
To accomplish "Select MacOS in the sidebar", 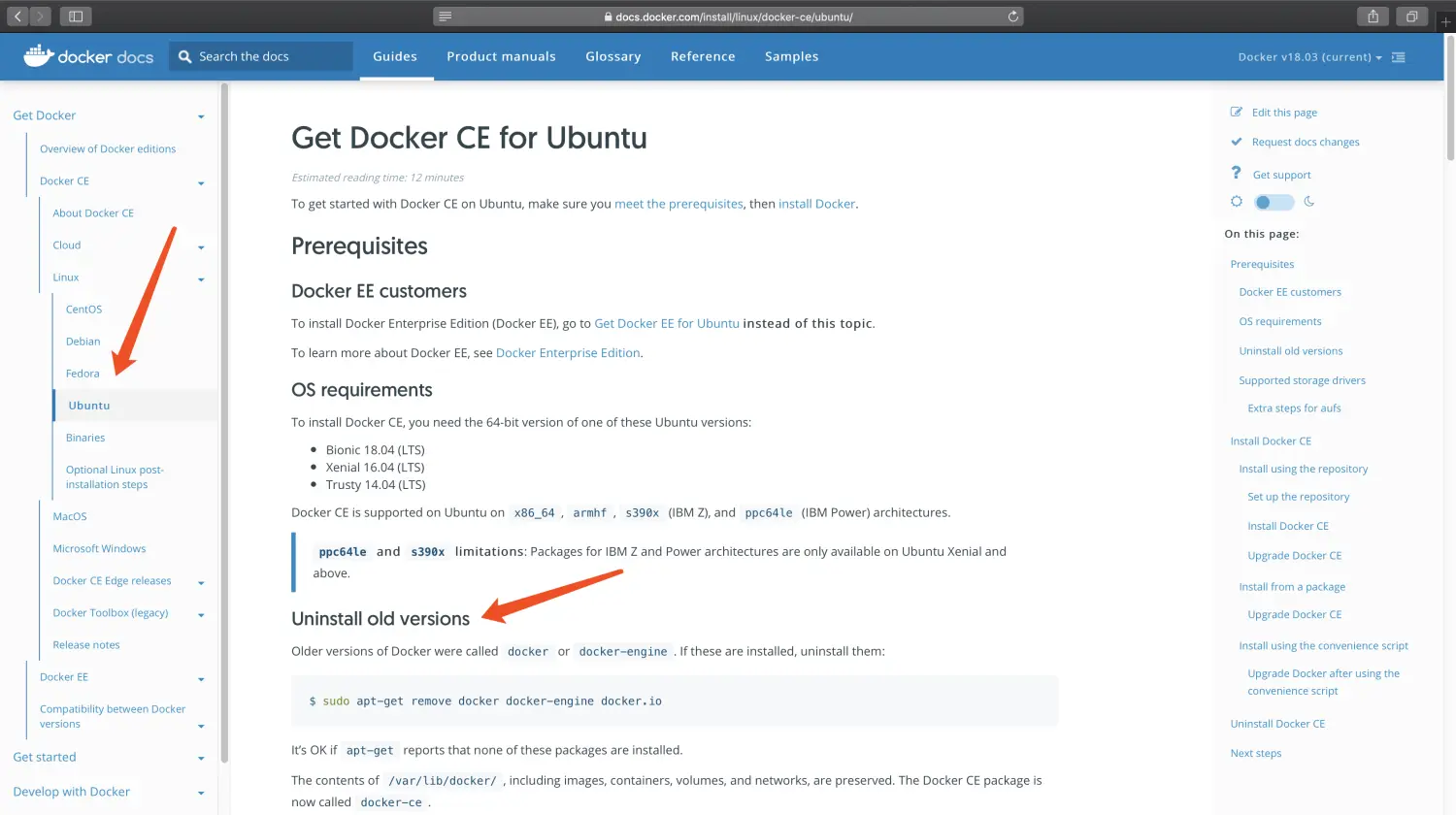I will [70, 516].
